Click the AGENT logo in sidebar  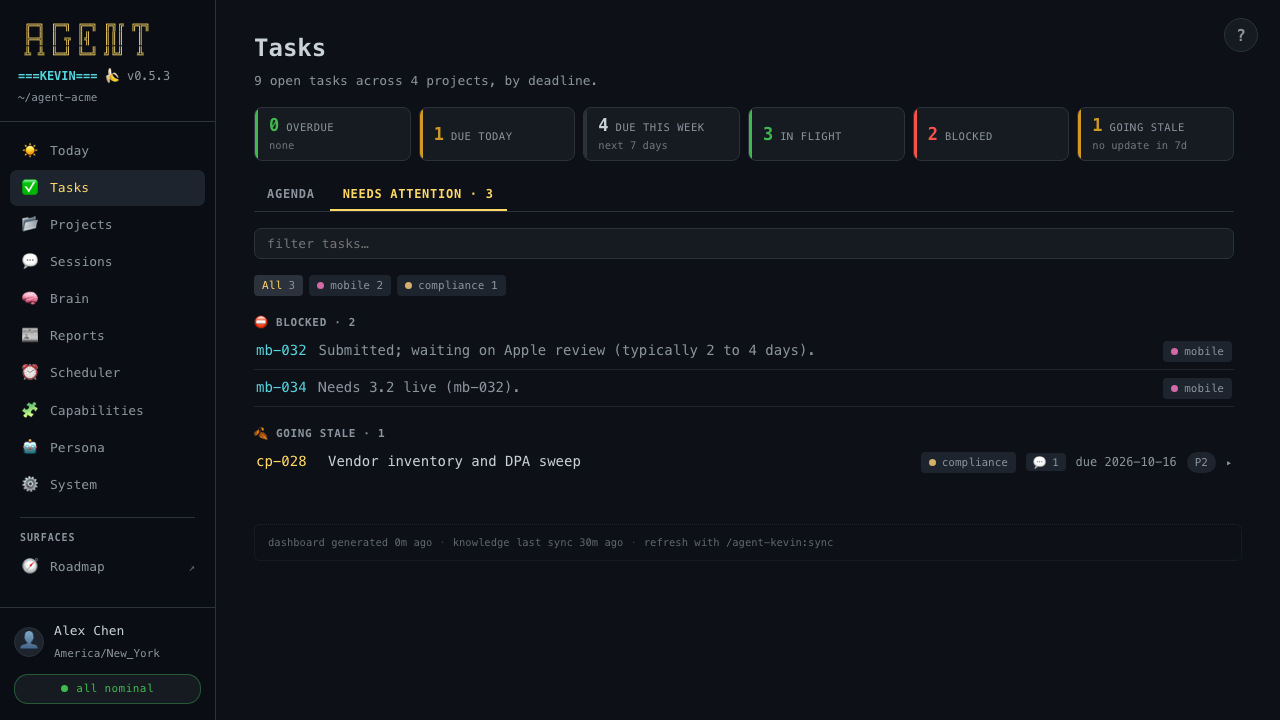pos(87,39)
